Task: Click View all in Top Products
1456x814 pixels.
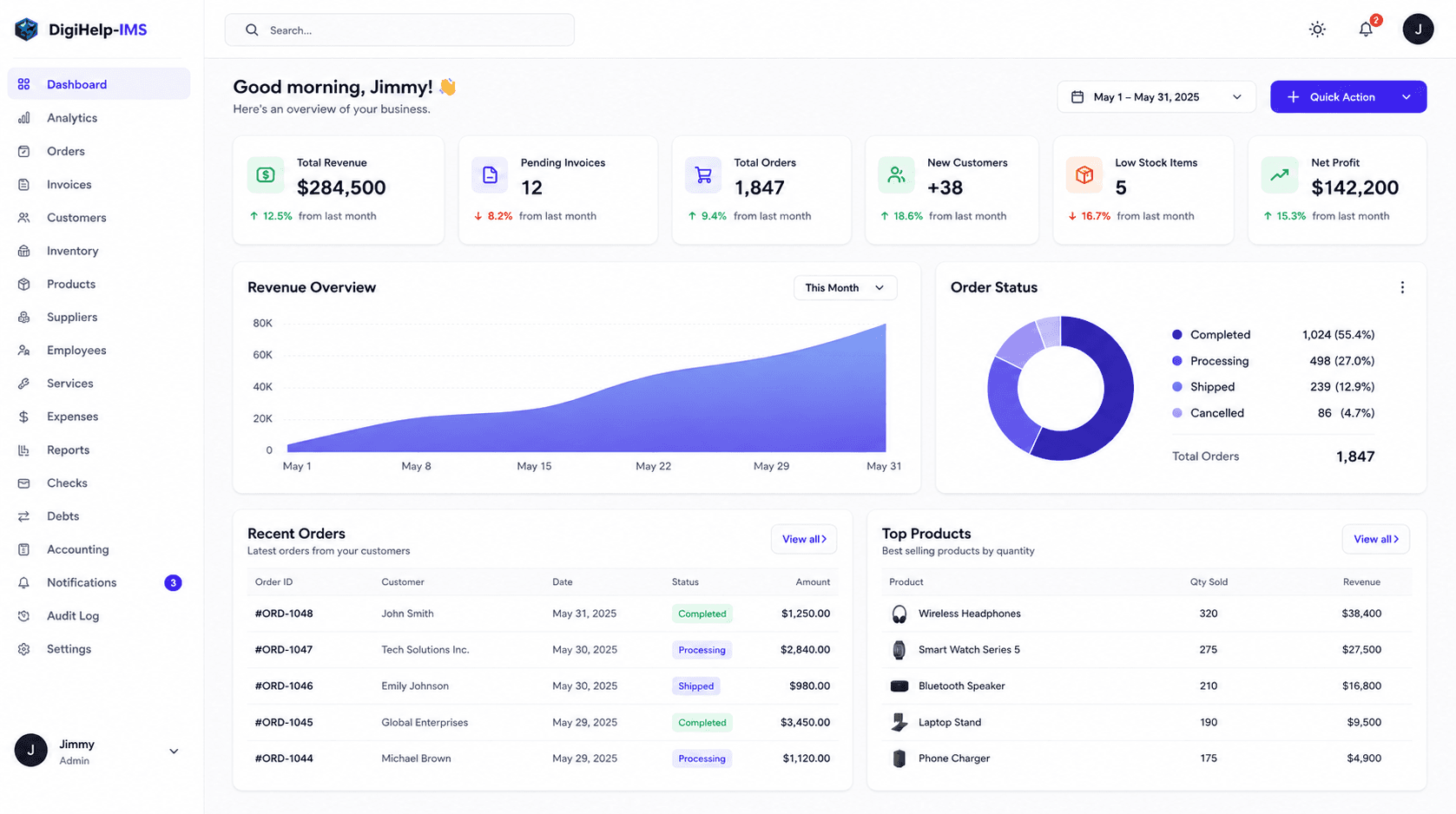Action: tap(1375, 539)
